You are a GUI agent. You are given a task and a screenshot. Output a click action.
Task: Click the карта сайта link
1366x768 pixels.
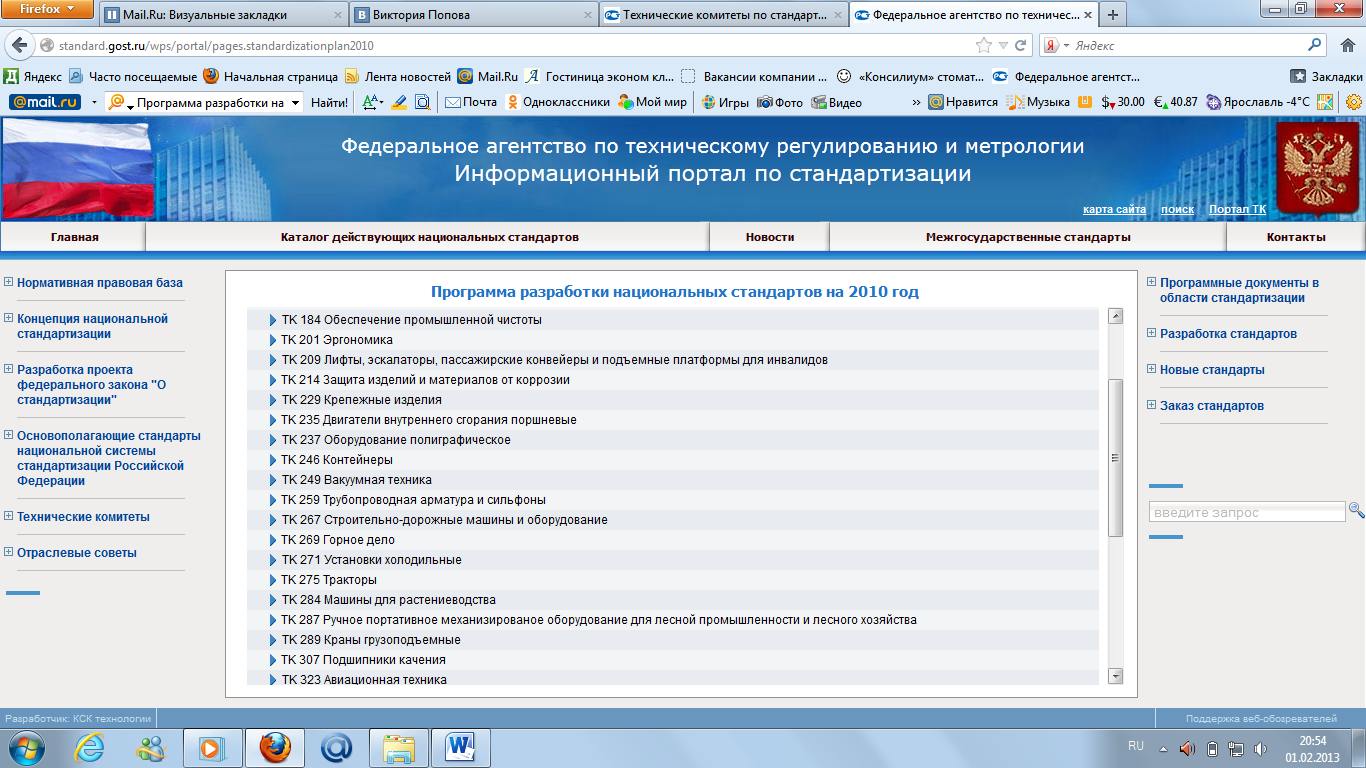tap(1114, 209)
